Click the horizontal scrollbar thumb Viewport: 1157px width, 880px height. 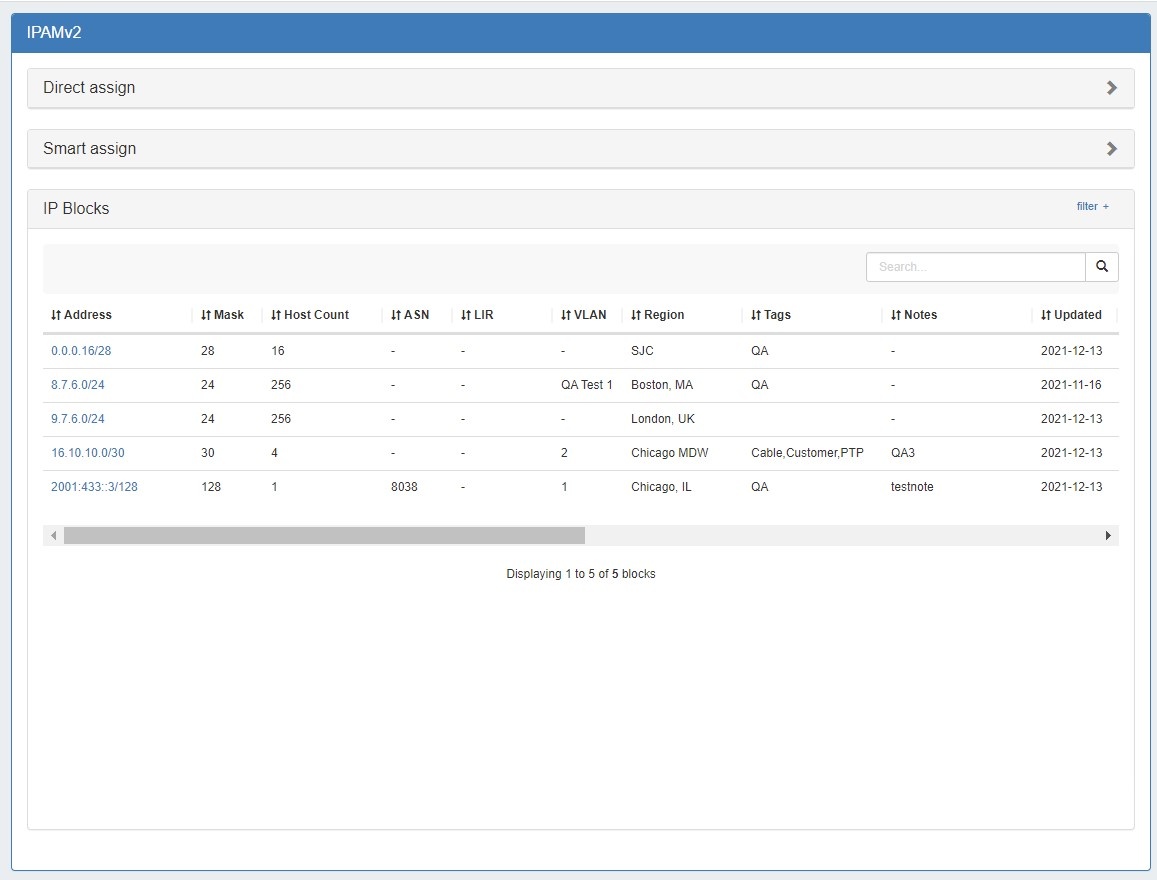coord(324,536)
